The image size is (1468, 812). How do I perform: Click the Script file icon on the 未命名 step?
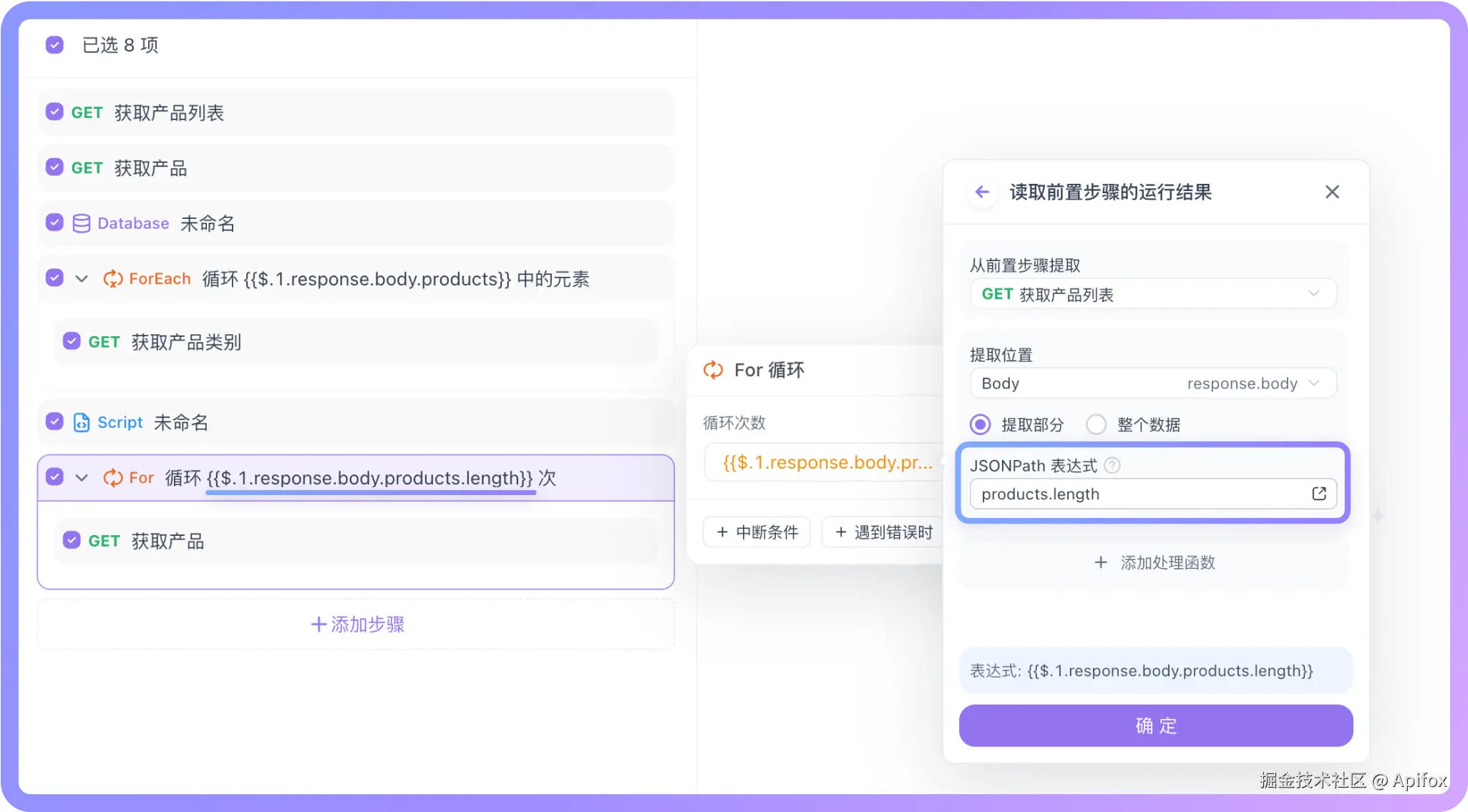click(82, 423)
